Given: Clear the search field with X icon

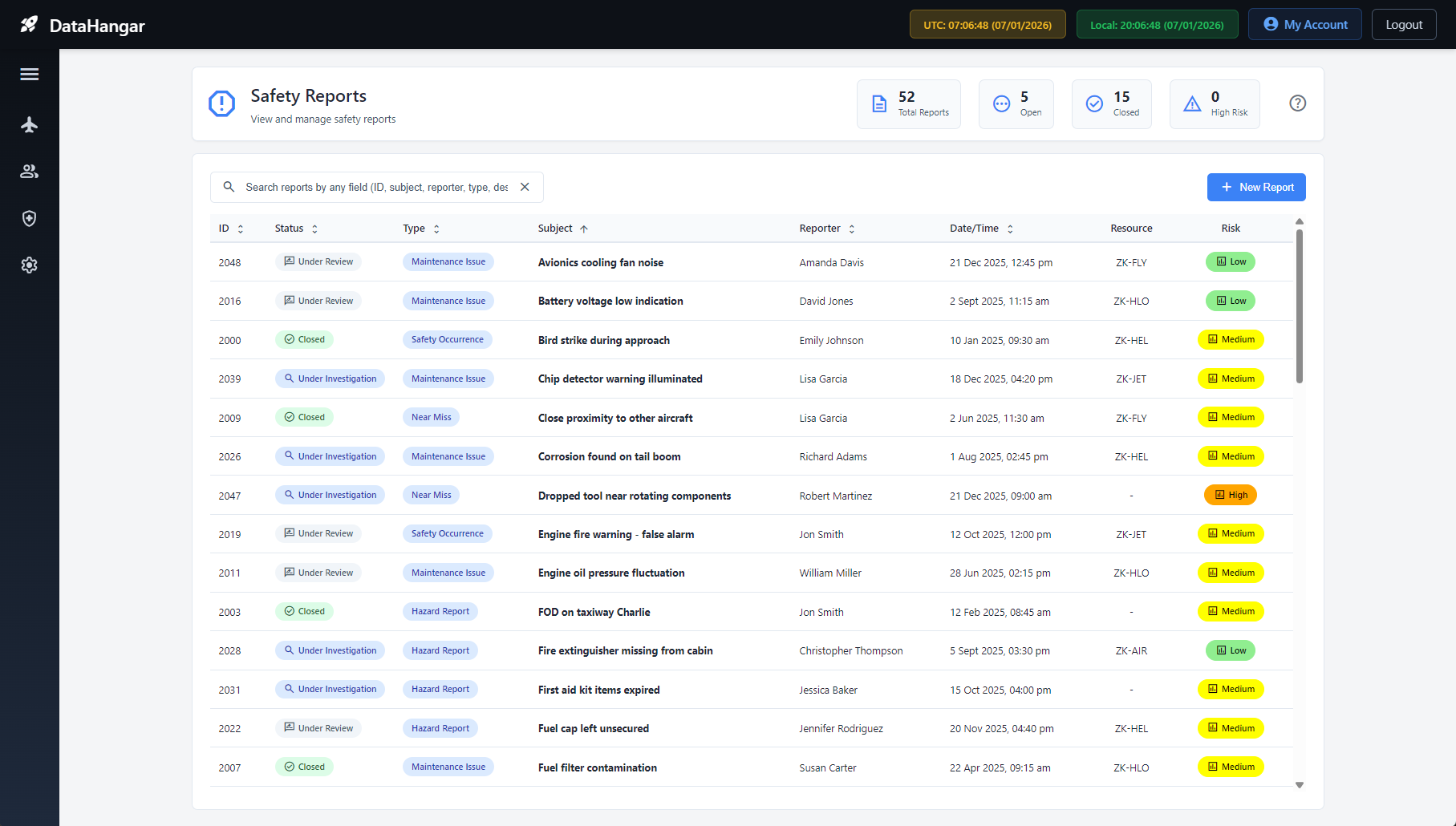Looking at the screenshot, I should (x=525, y=187).
